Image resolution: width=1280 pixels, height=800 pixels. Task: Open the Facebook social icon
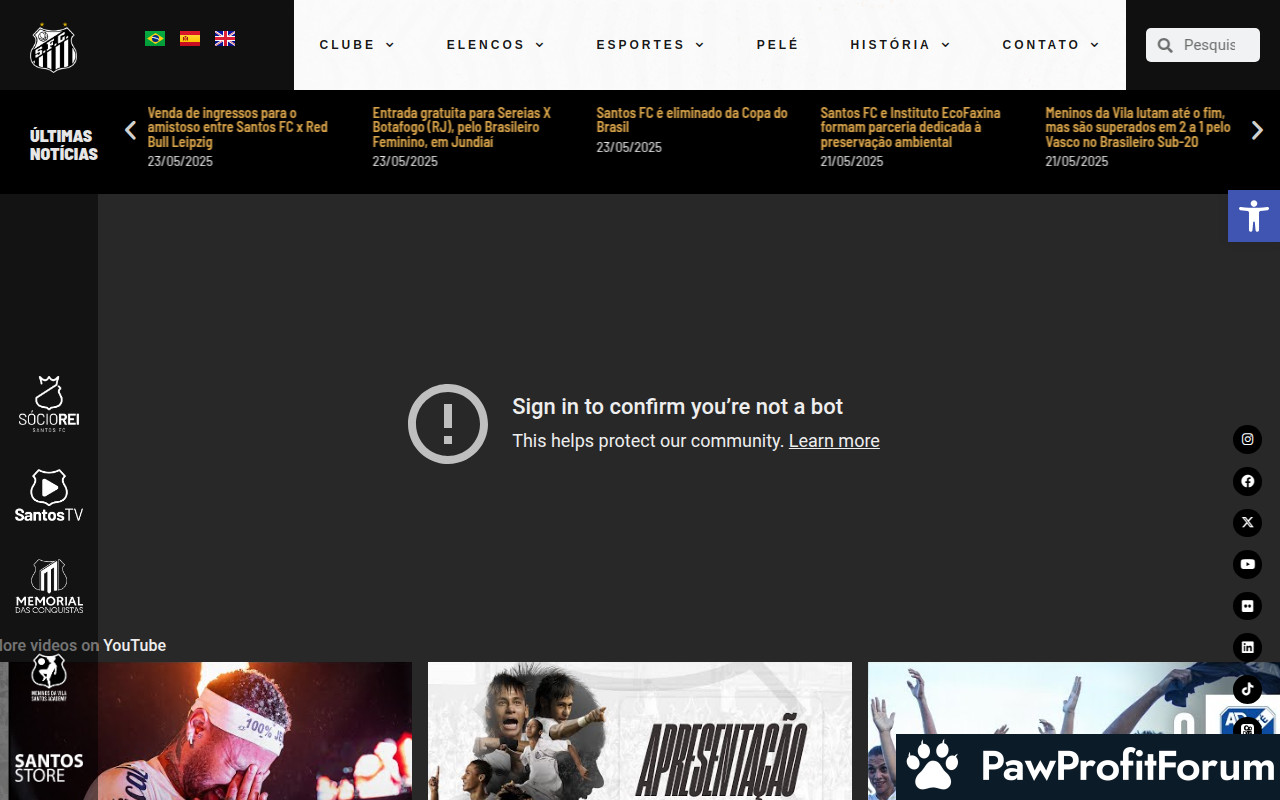tap(1247, 481)
